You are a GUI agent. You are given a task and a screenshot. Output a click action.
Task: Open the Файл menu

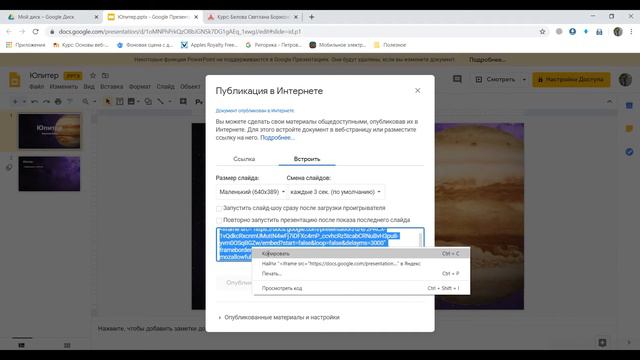pyautogui.click(x=36, y=87)
